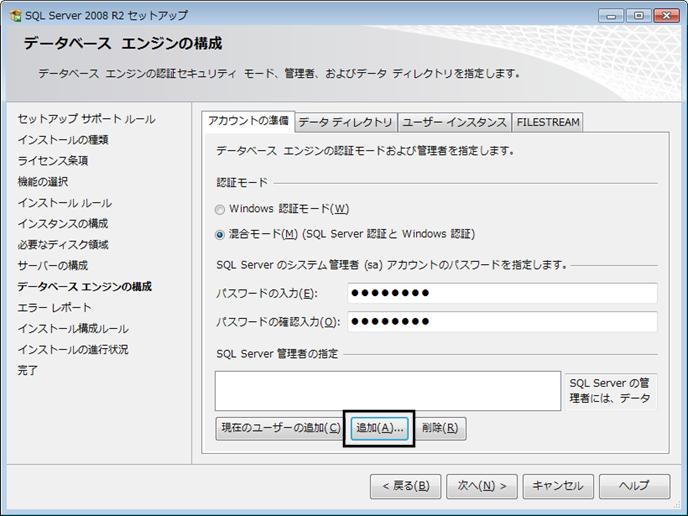Click 現在のユーザーの追加 button
688x516 pixels.
pos(280,428)
